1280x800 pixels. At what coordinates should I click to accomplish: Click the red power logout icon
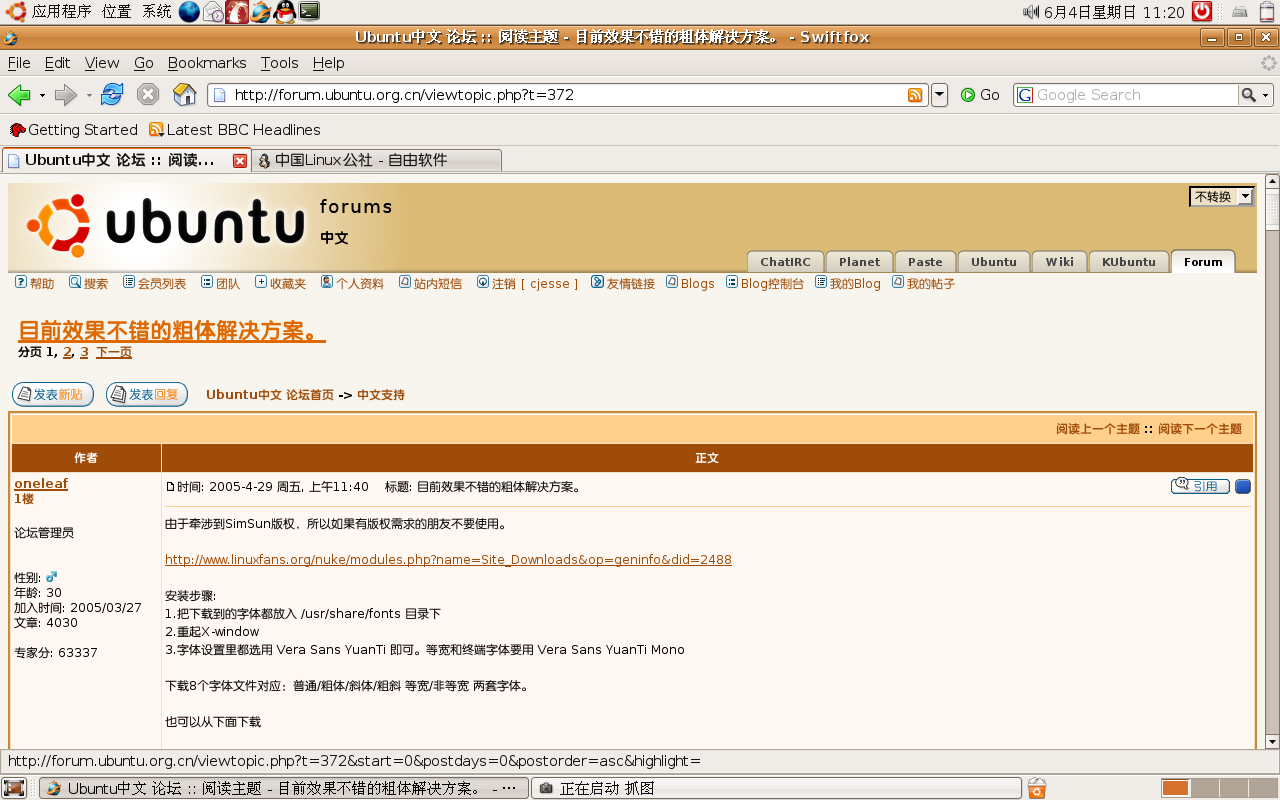click(x=1202, y=12)
